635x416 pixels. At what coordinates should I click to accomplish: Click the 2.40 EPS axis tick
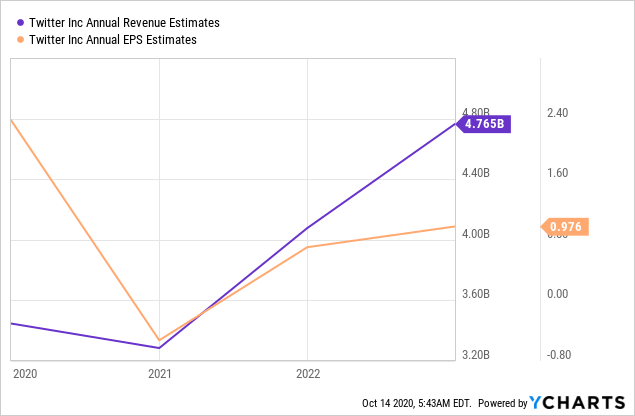coord(558,113)
